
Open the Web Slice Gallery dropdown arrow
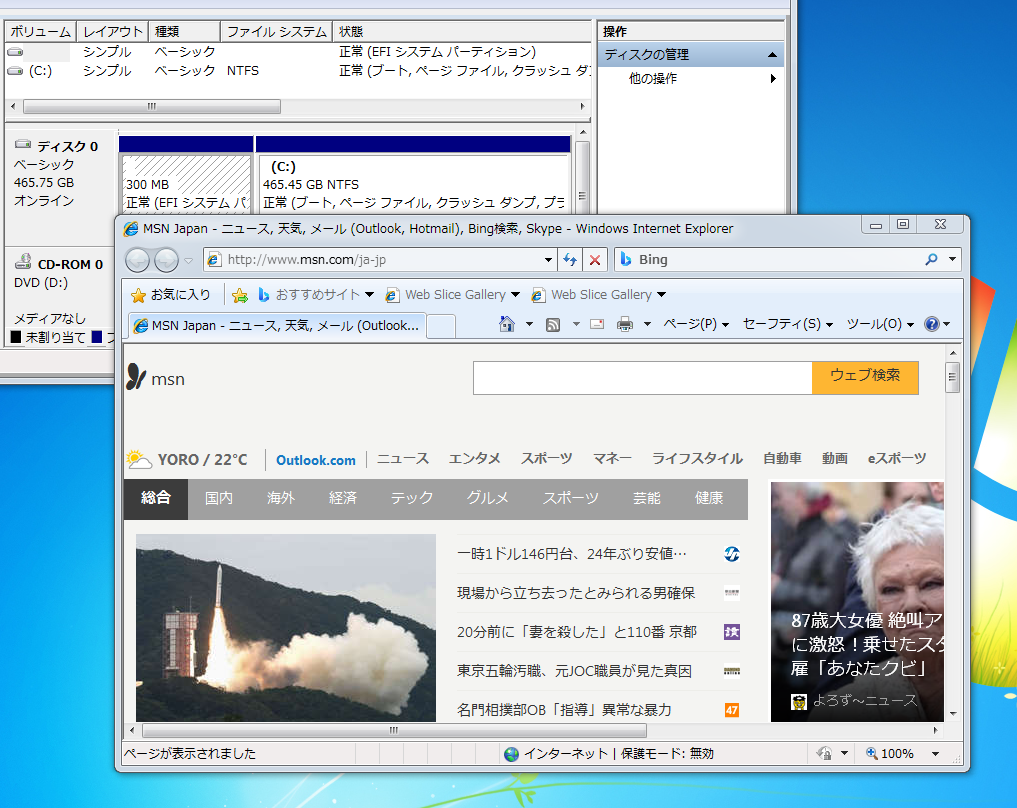coord(515,294)
